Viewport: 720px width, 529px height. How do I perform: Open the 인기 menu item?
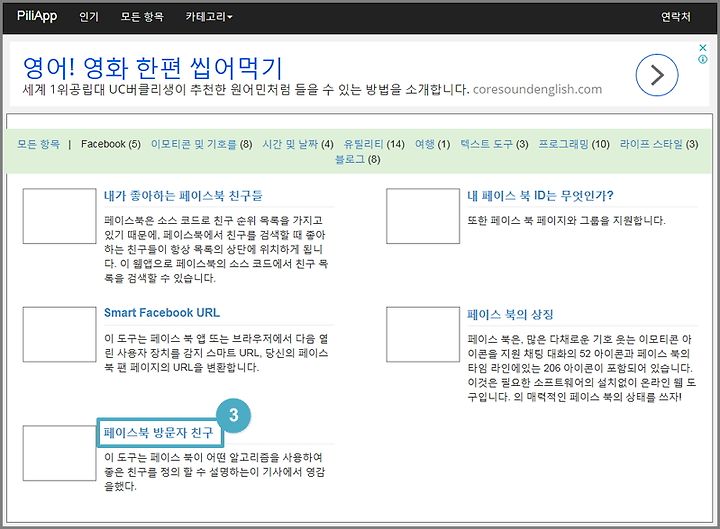[89, 17]
